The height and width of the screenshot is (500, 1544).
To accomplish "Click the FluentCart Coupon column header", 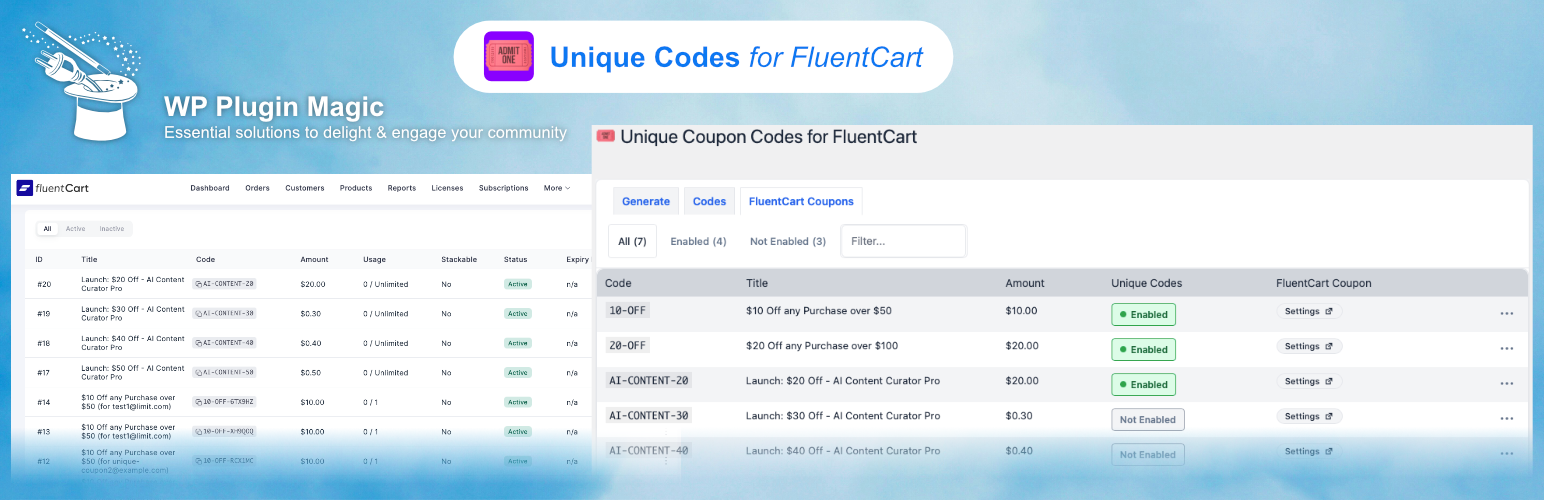I will pyautogui.click(x=1324, y=283).
